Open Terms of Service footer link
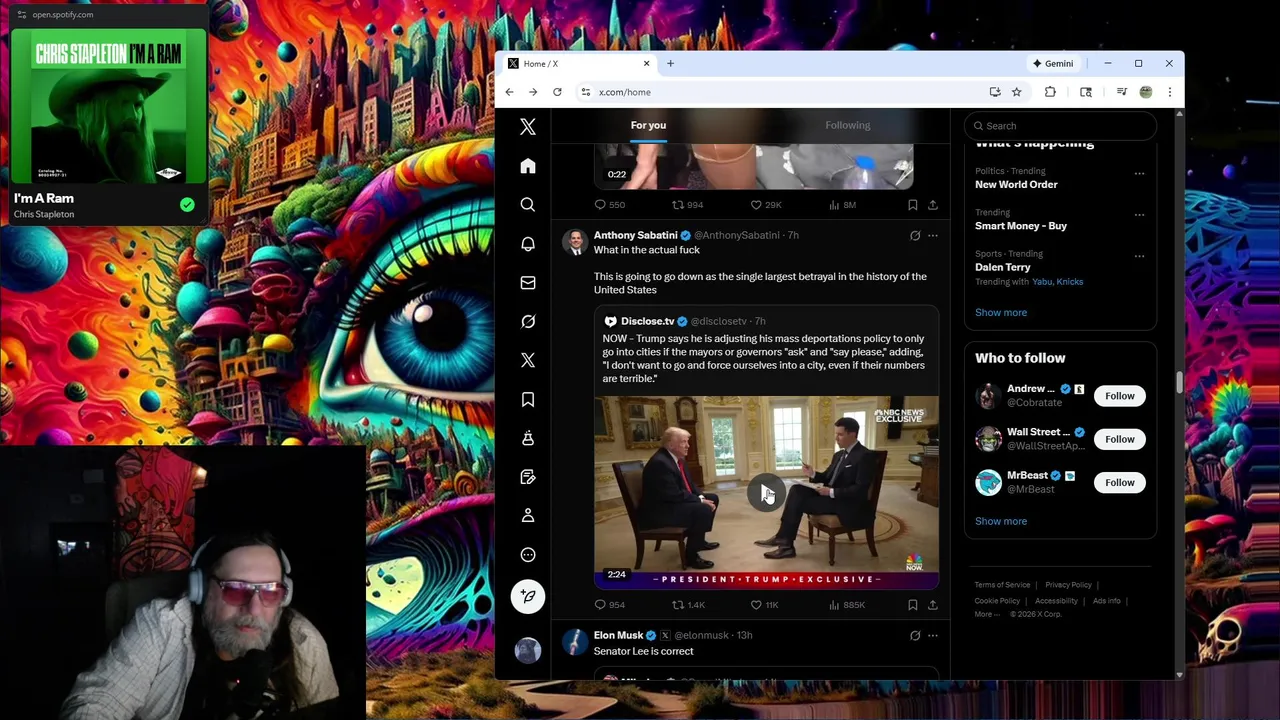 [x=1002, y=585]
